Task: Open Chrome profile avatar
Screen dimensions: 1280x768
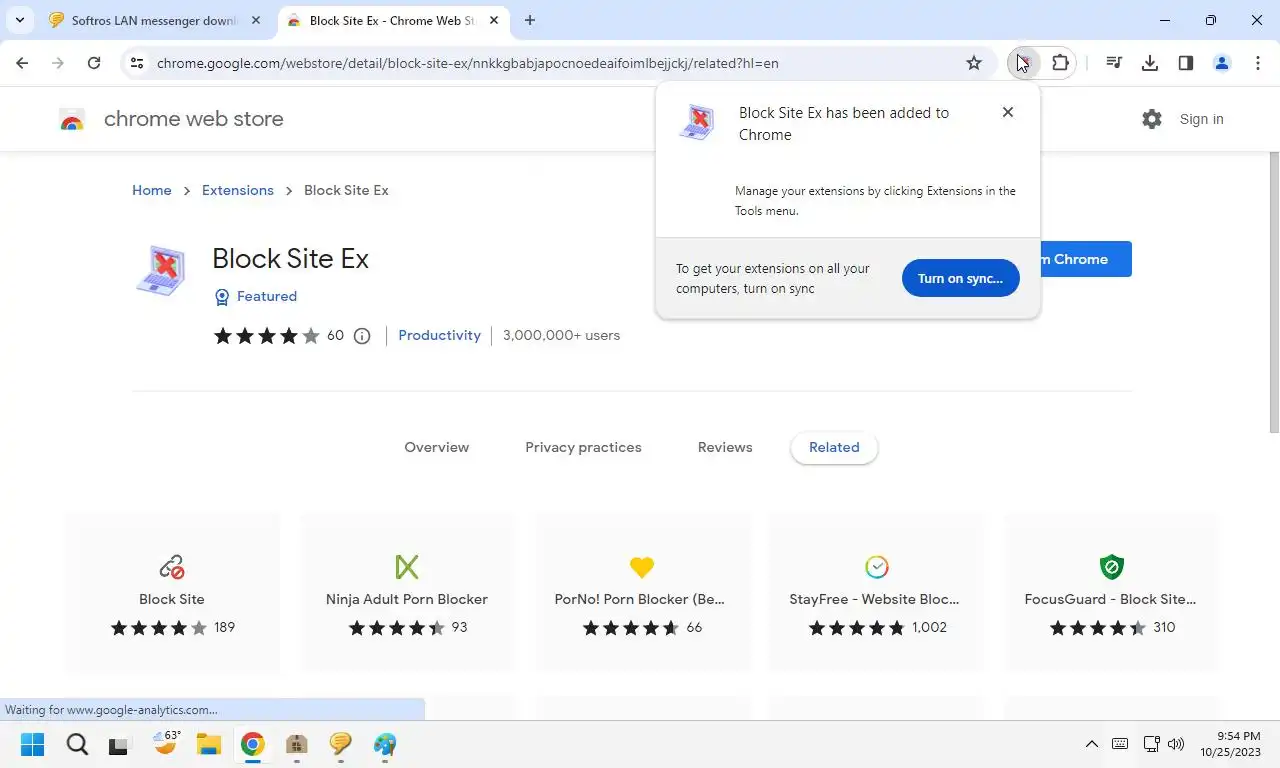Action: [x=1222, y=63]
